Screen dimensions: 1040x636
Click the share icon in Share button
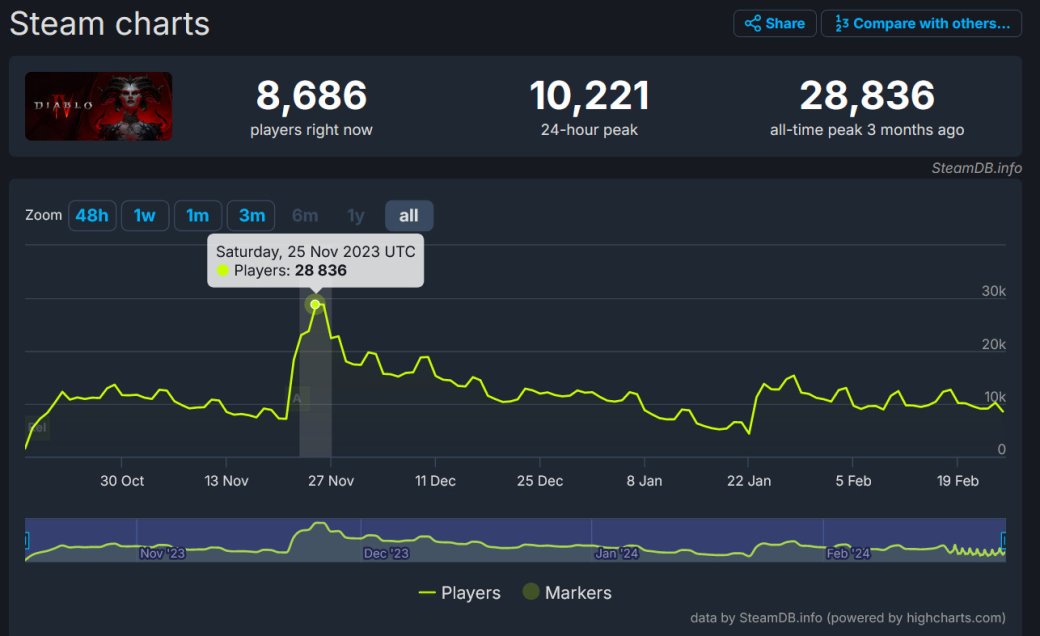753,24
